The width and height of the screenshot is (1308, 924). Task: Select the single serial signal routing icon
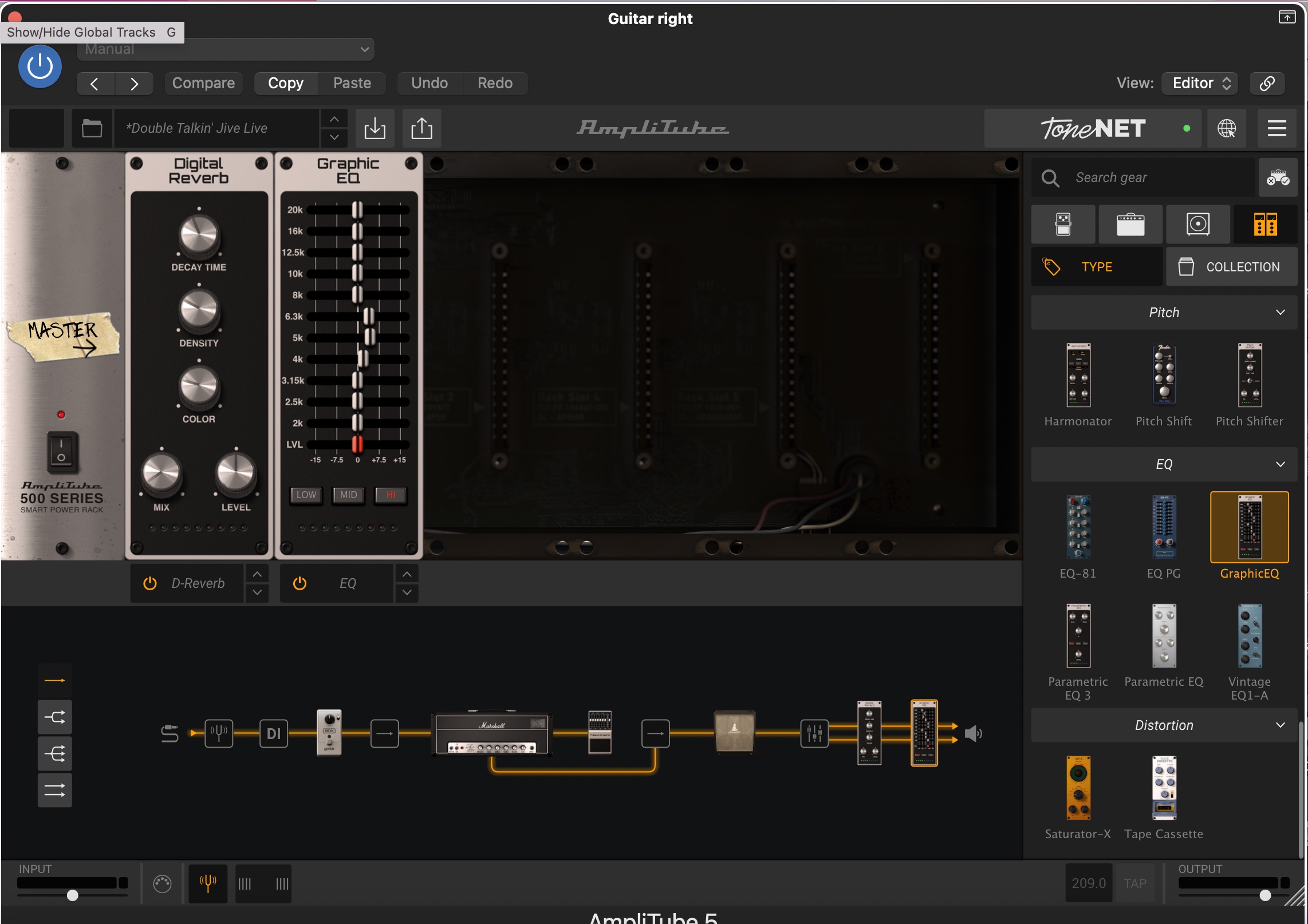(x=55, y=681)
